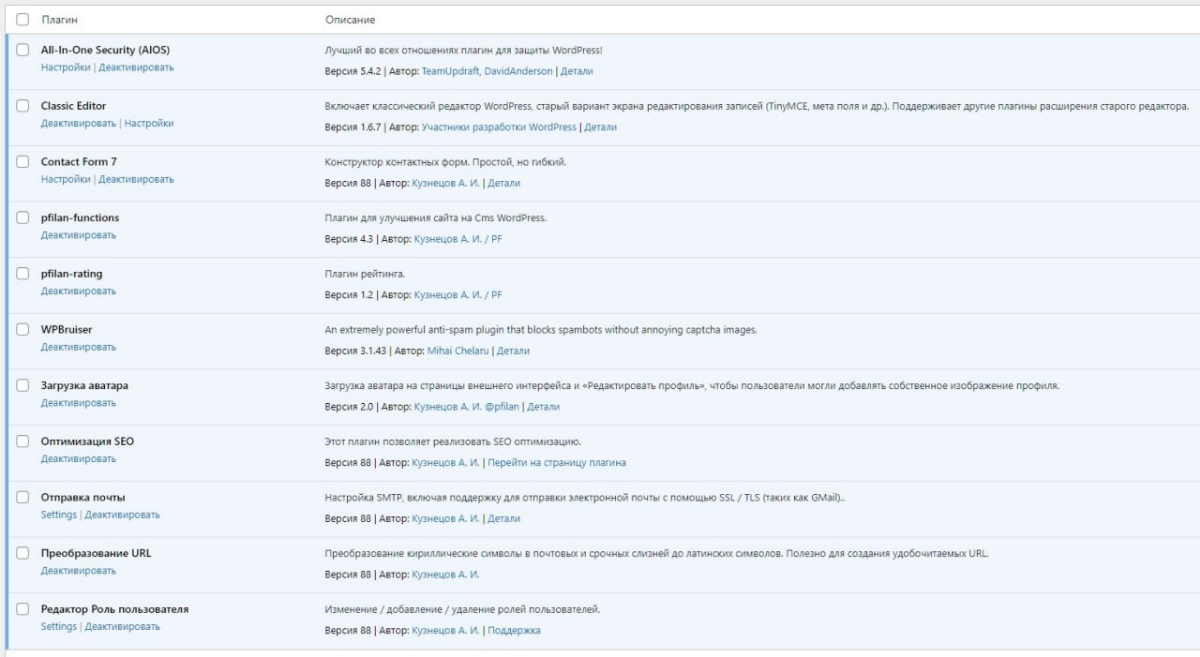Select the Оптимизация SEO checkbox
1200x657 pixels.
pos(23,441)
